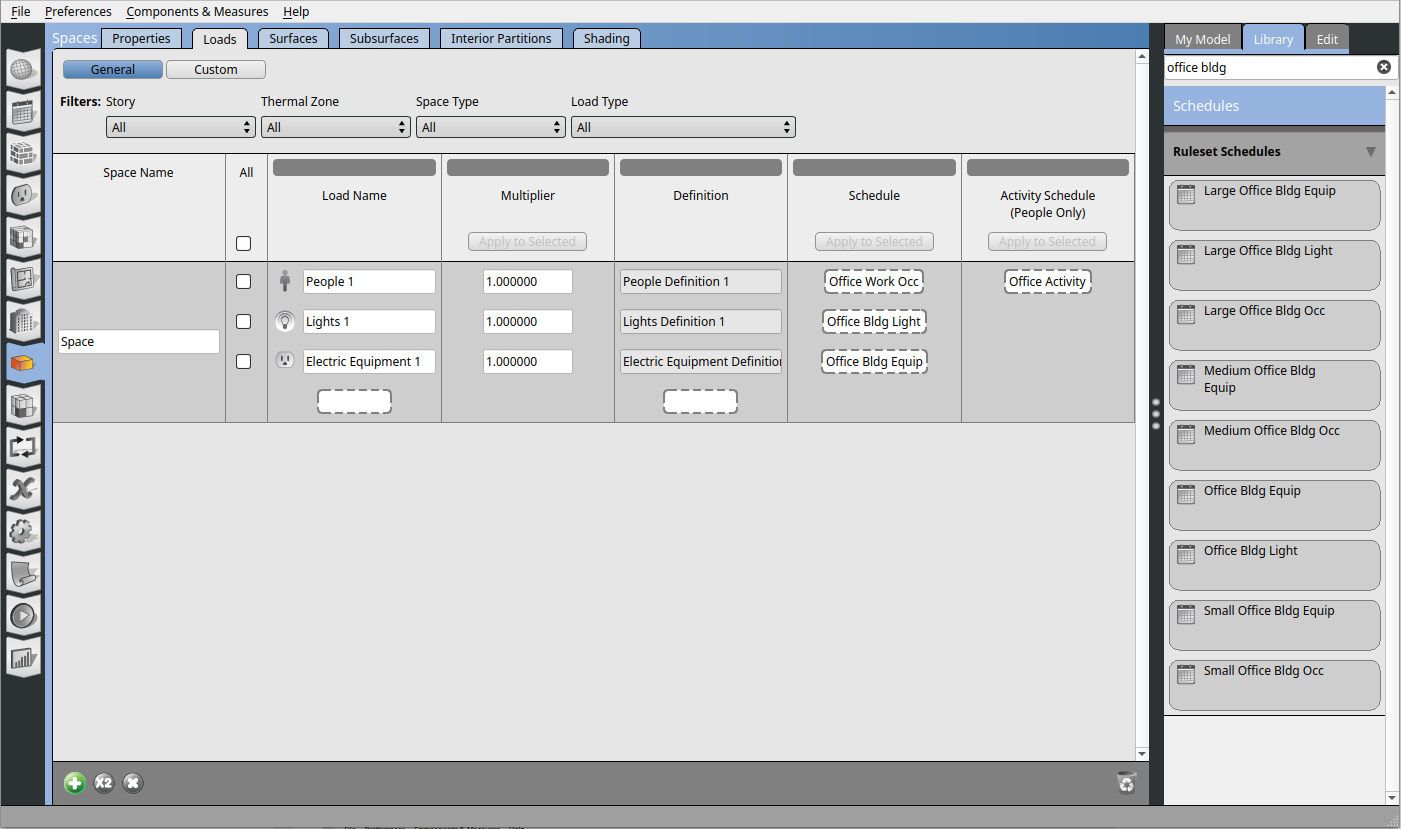The height and width of the screenshot is (829, 1401).
Task: Check the box for Lights 1 load
Action: coord(243,322)
